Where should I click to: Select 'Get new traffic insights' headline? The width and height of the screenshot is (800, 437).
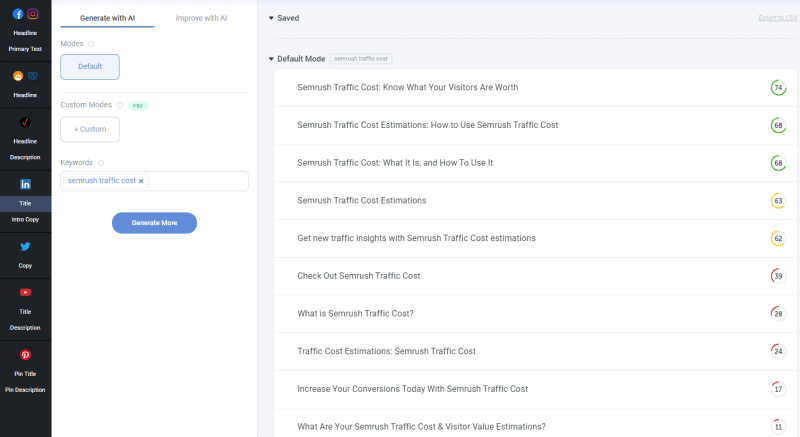[x=535, y=238]
